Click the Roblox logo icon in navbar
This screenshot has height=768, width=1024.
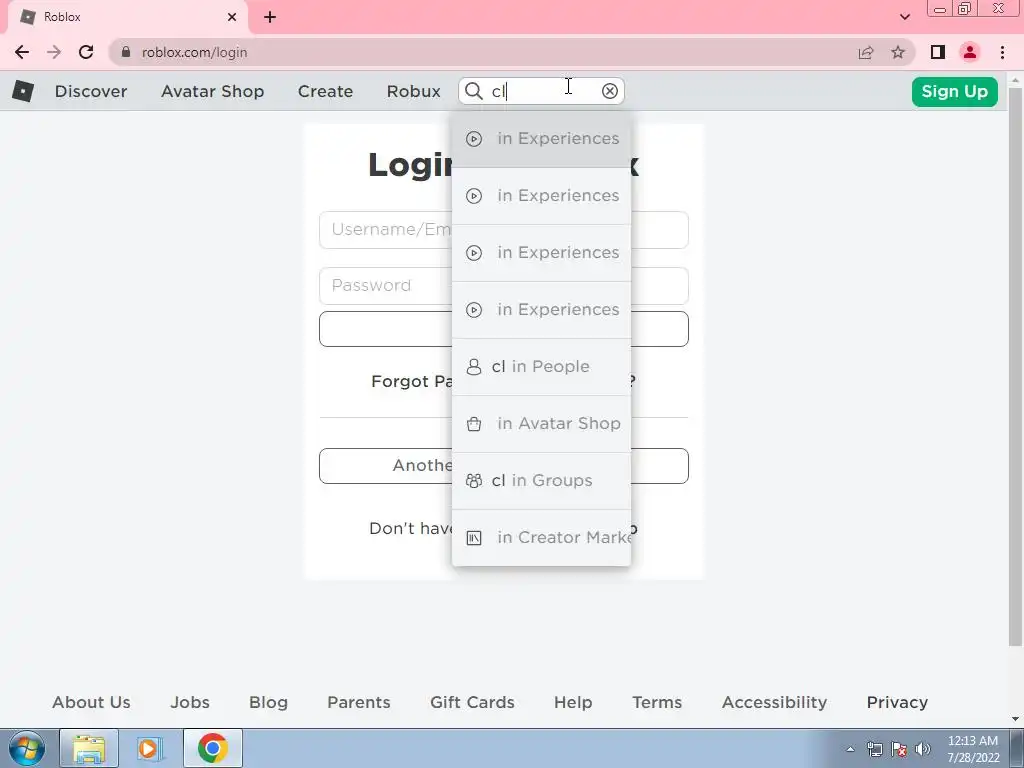click(x=23, y=91)
